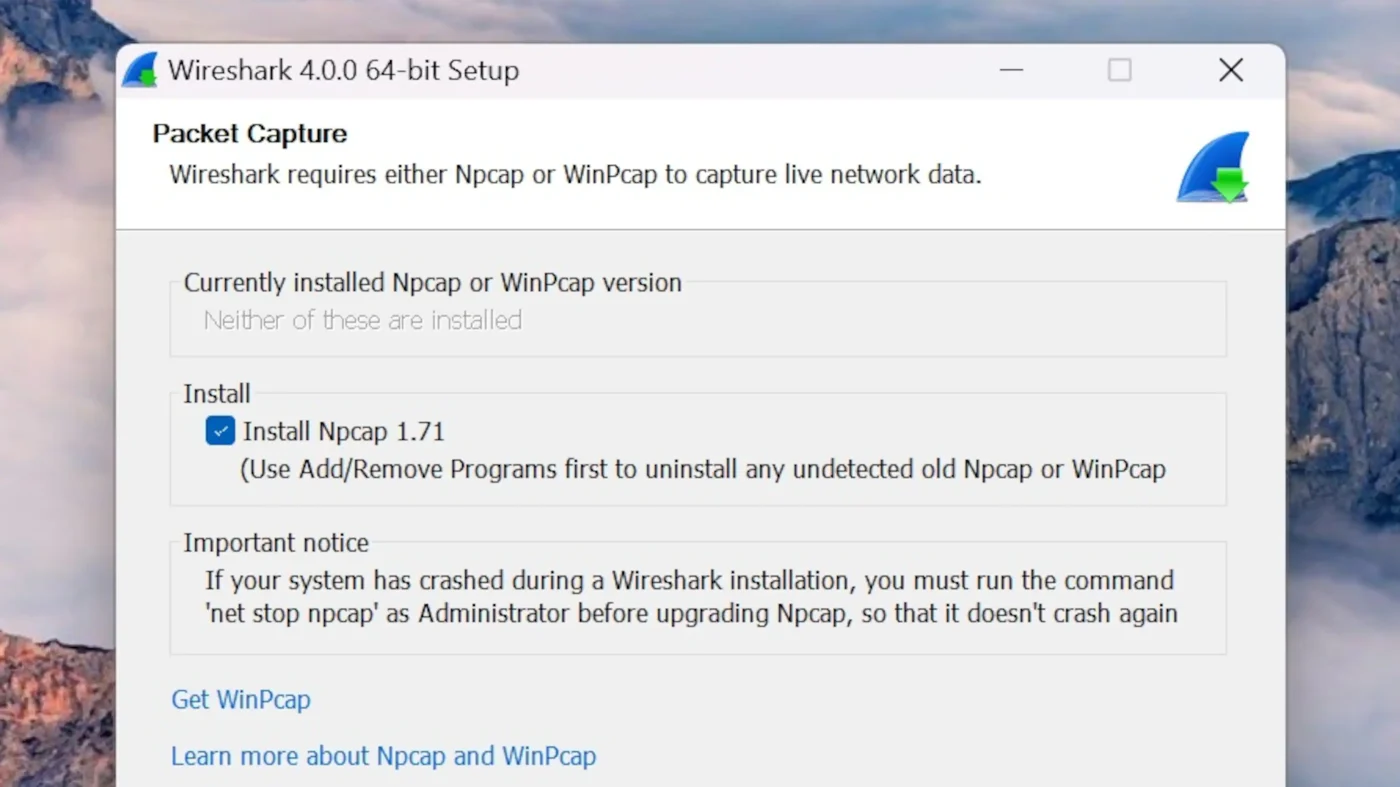Viewport: 1400px width, 787px height.
Task: Click 'Neither of these are installed' text
Action: click(363, 320)
